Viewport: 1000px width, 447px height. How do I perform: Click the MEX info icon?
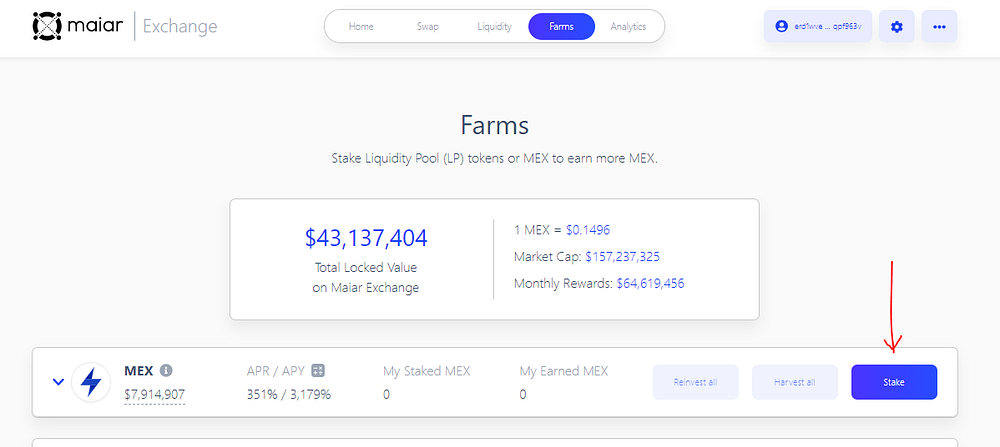(x=166, y=370)
